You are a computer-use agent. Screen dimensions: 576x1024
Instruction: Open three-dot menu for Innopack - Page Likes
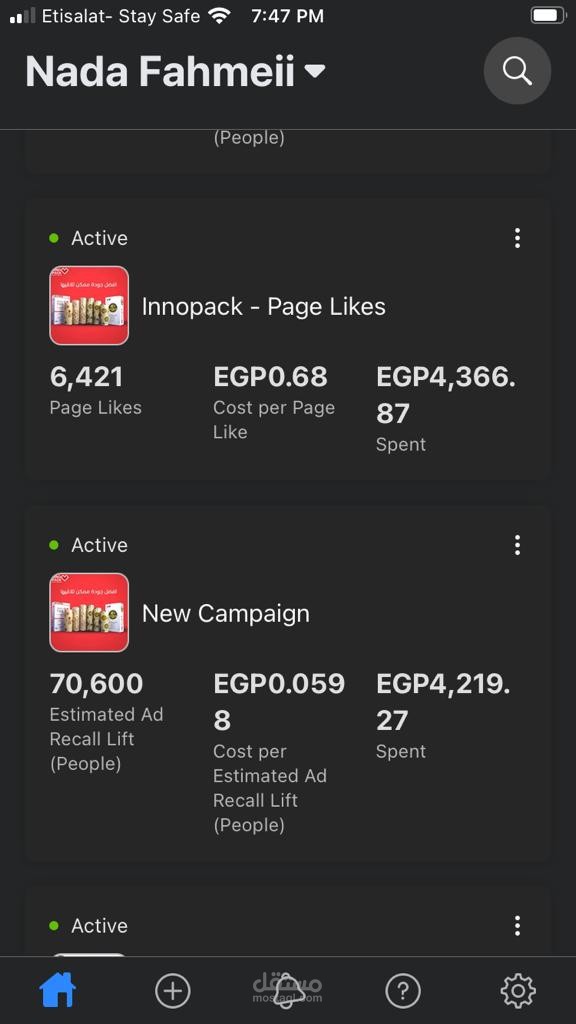click(517, 238)
